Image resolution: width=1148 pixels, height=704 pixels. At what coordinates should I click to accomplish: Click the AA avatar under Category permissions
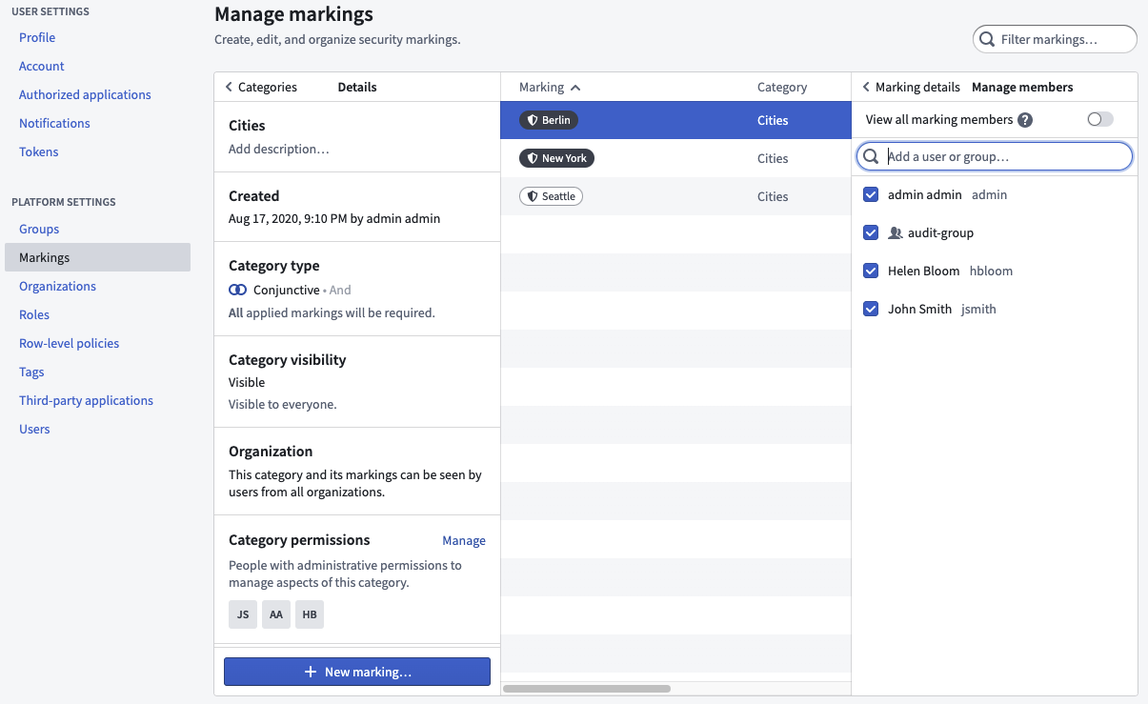276,615
